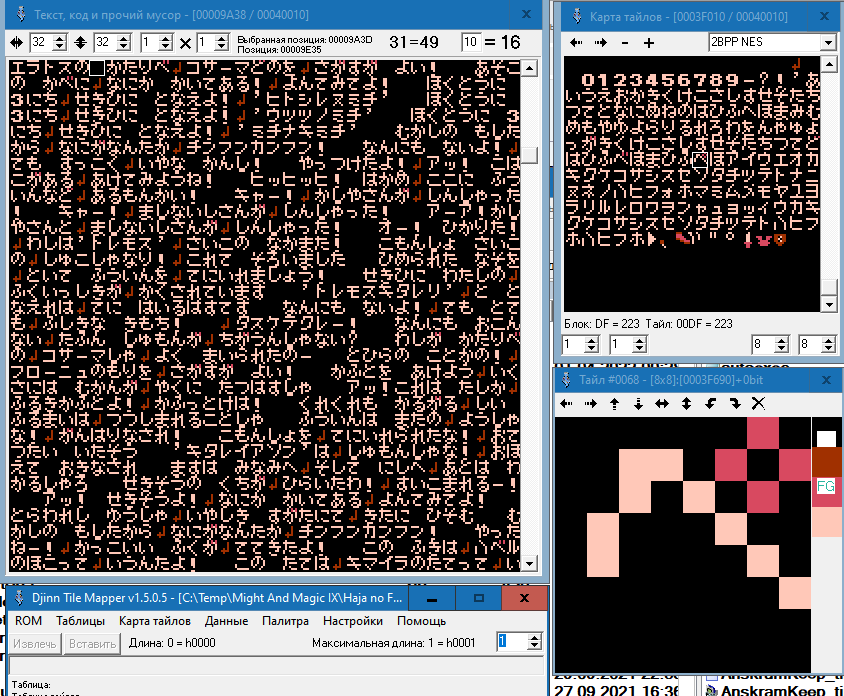Click the "Блок: DF = 223" status text

coord(602,324)
